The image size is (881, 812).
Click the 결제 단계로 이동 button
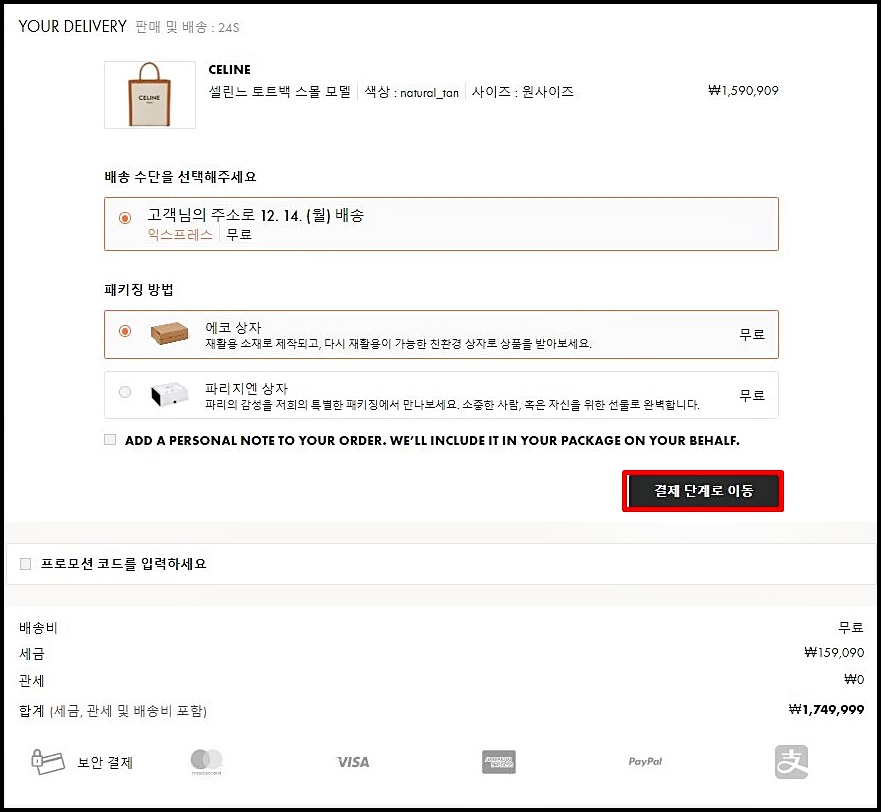pos(703,490)
